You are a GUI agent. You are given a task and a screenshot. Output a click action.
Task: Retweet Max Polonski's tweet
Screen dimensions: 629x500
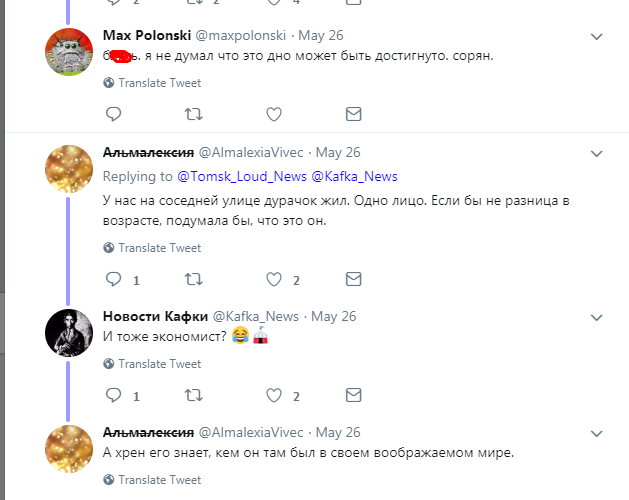pyautogui.click(x=193, y=115)
